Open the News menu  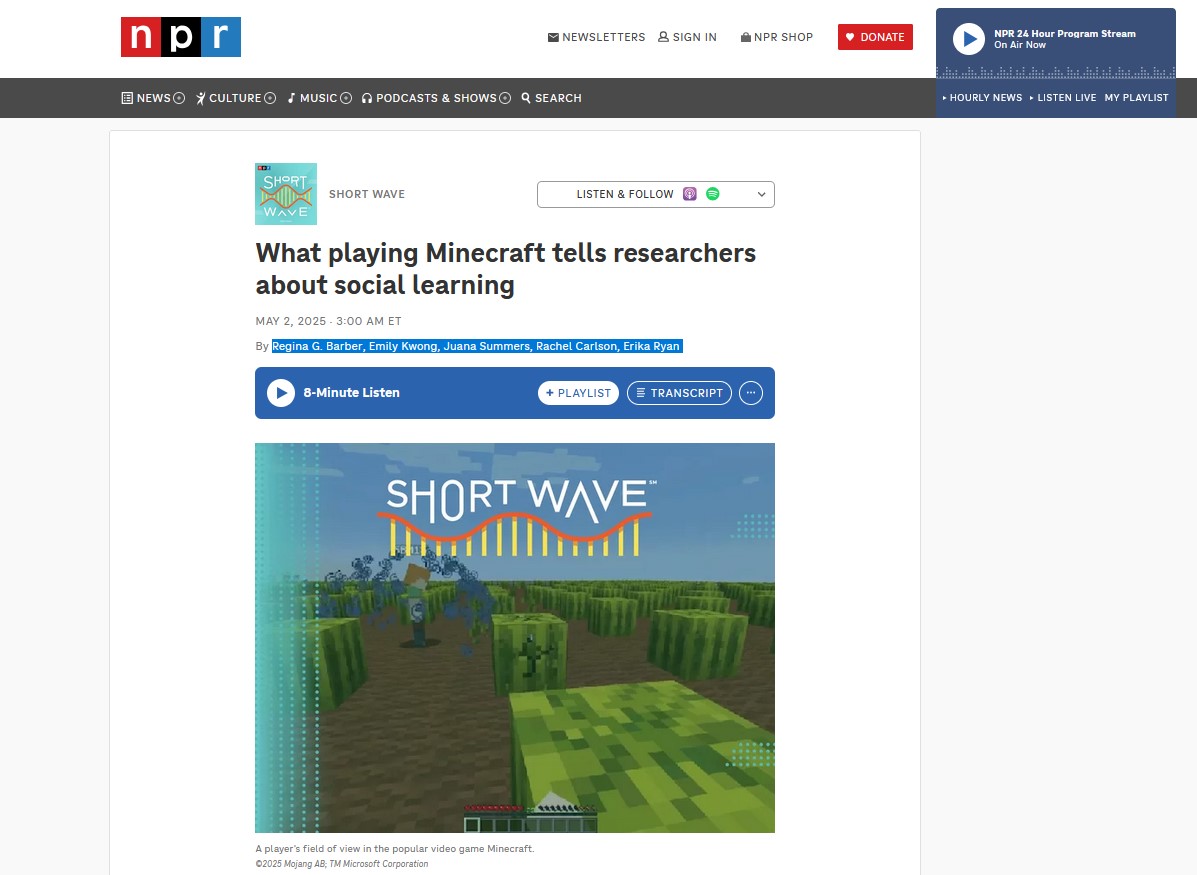click(x=146, y=98)
